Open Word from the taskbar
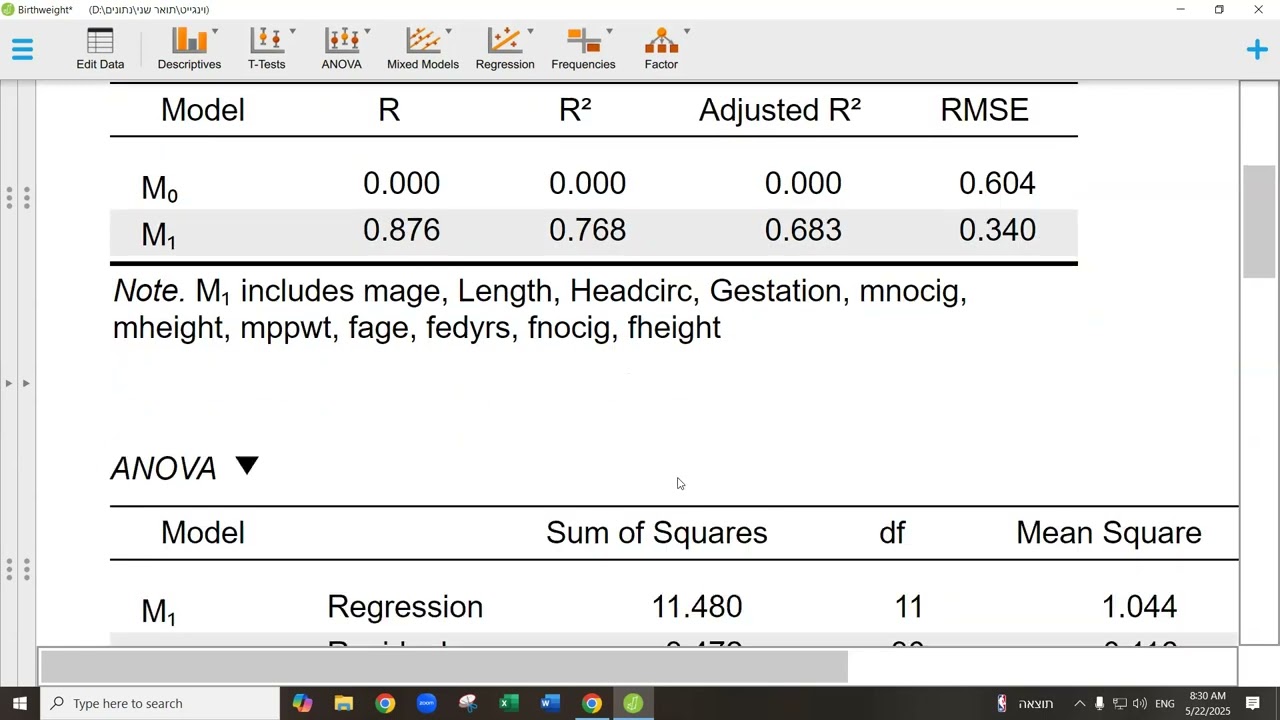Screen dimensions: 1280x720 (550, 703)
